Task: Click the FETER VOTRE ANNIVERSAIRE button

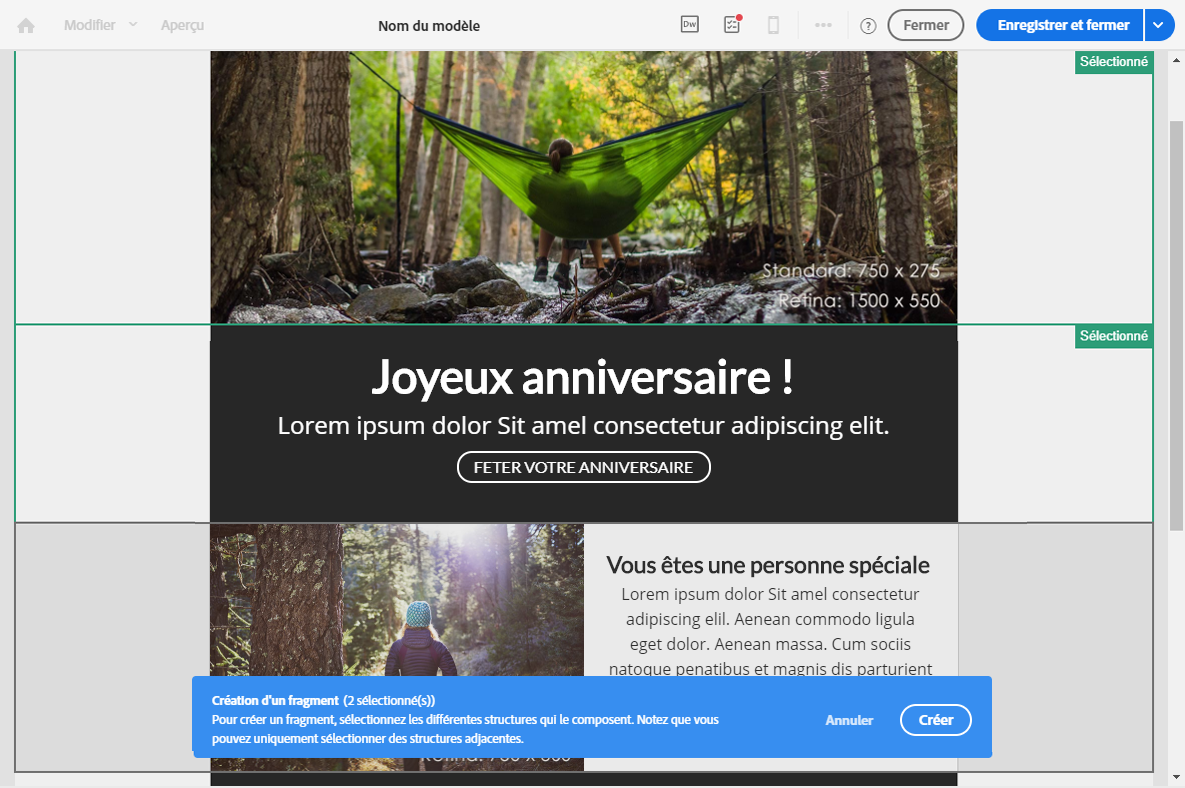Action: click(583, 467)
